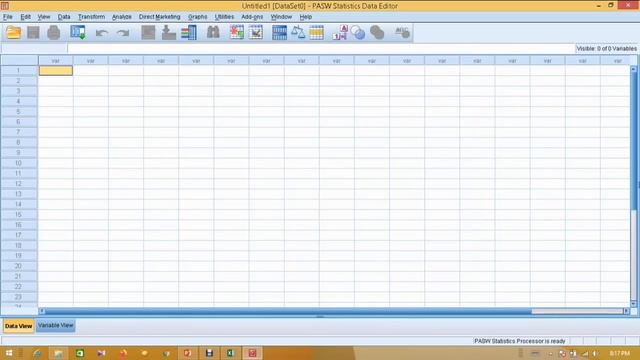640x360 pixels.
Task: Open Internet Explorer from the taskbar
Action: (x=38, y=353)
